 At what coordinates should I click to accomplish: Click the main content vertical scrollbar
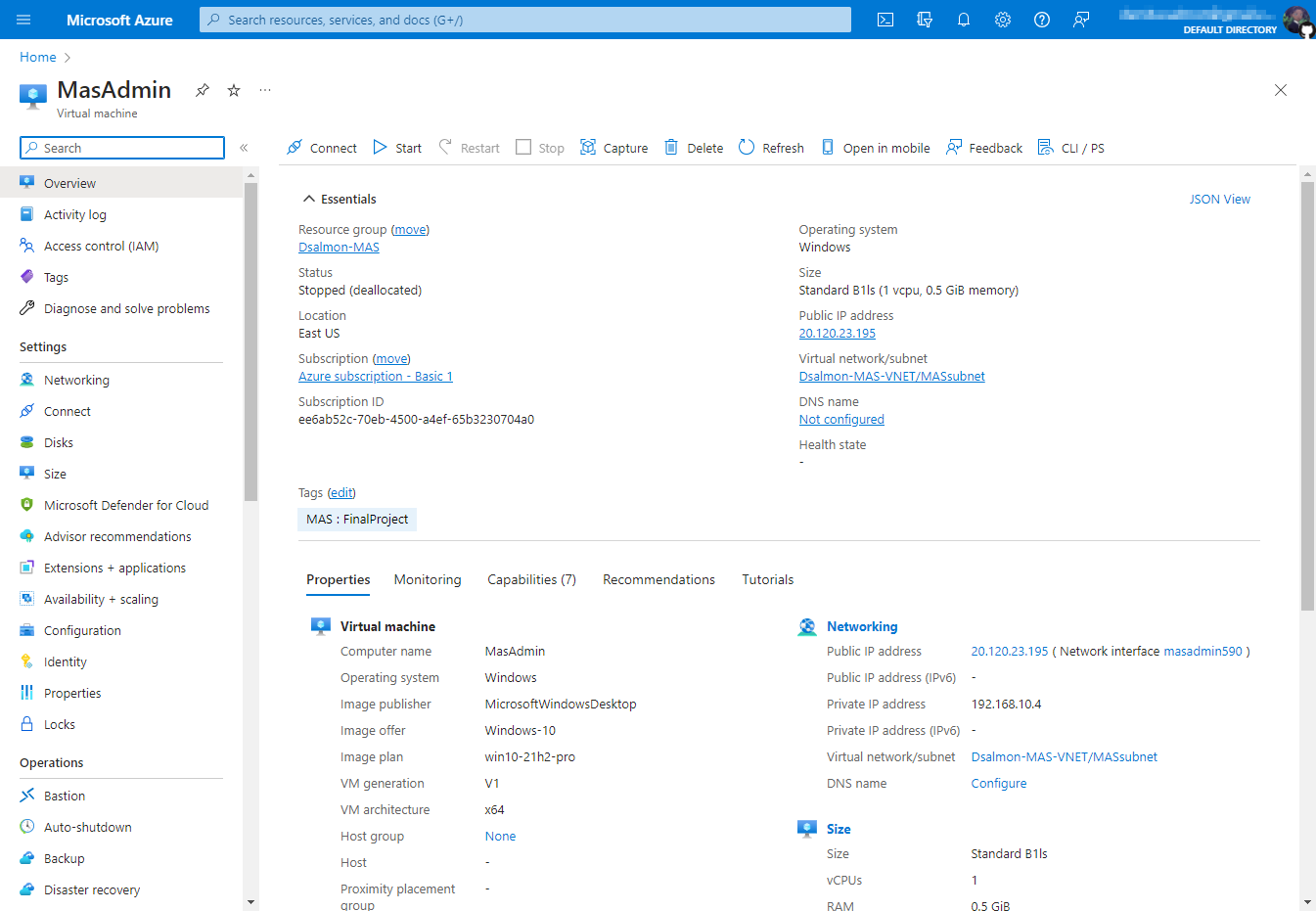point(1307,396)
